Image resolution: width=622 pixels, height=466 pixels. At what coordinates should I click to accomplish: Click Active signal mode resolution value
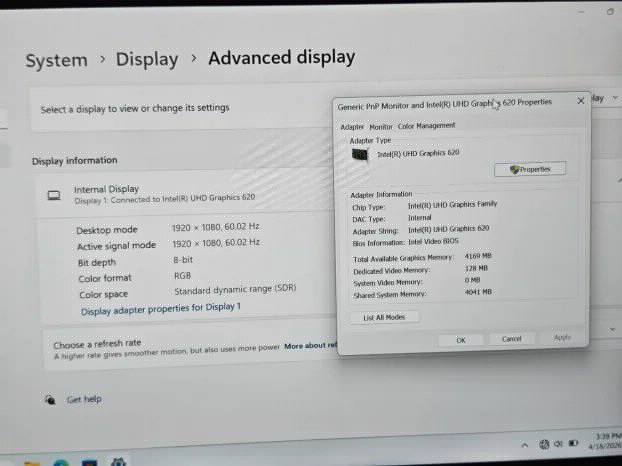coord(216,243)
